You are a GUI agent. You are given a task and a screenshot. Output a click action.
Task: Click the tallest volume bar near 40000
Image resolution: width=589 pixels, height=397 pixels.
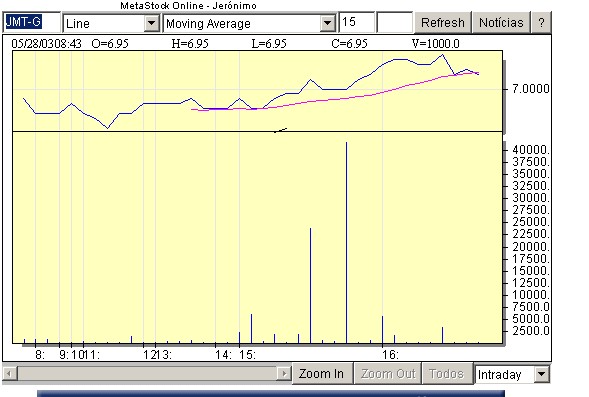[346, 242]
